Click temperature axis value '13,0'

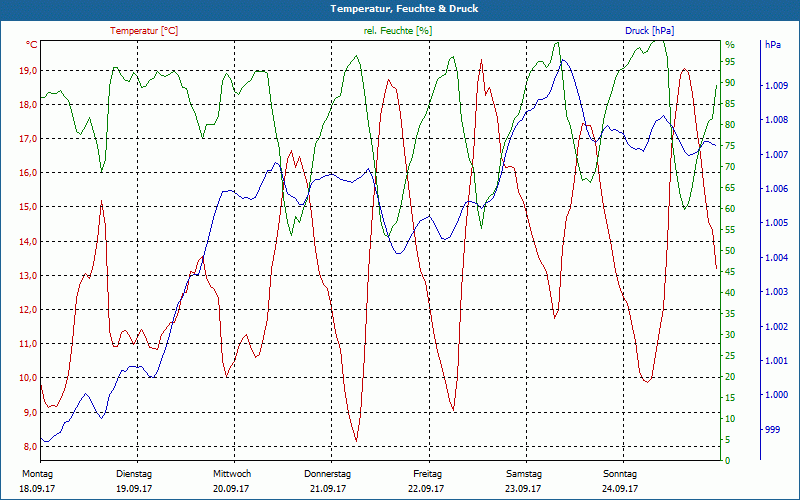[28, 276]
